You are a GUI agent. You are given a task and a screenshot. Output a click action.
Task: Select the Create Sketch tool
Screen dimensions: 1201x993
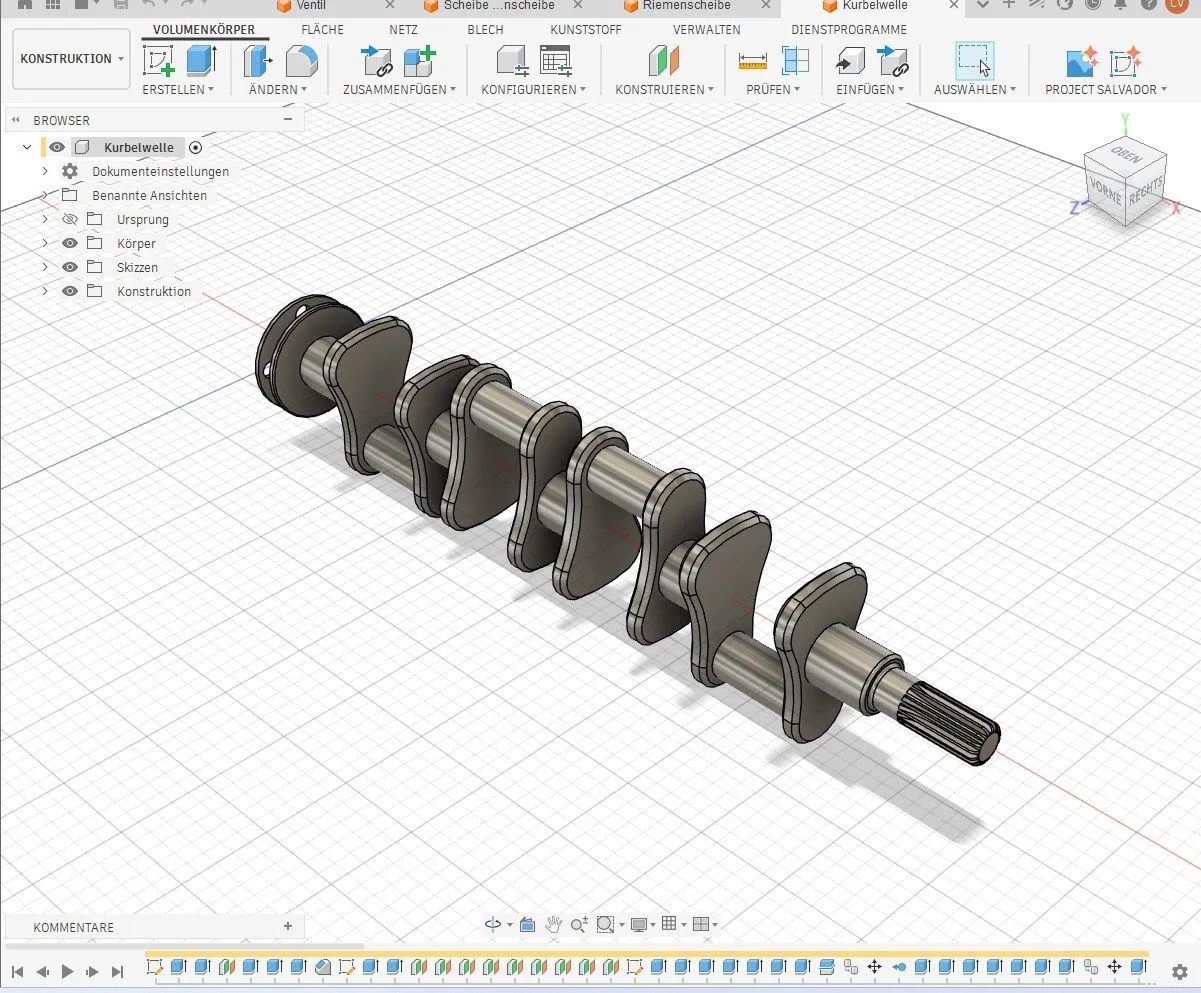coord(159,62)
